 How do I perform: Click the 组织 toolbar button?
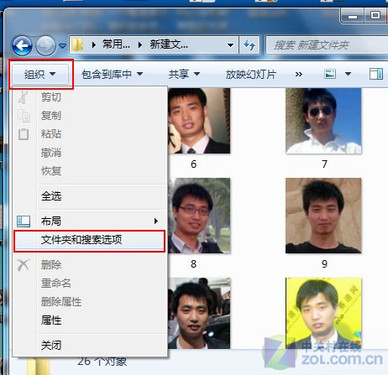coord(40,74)
